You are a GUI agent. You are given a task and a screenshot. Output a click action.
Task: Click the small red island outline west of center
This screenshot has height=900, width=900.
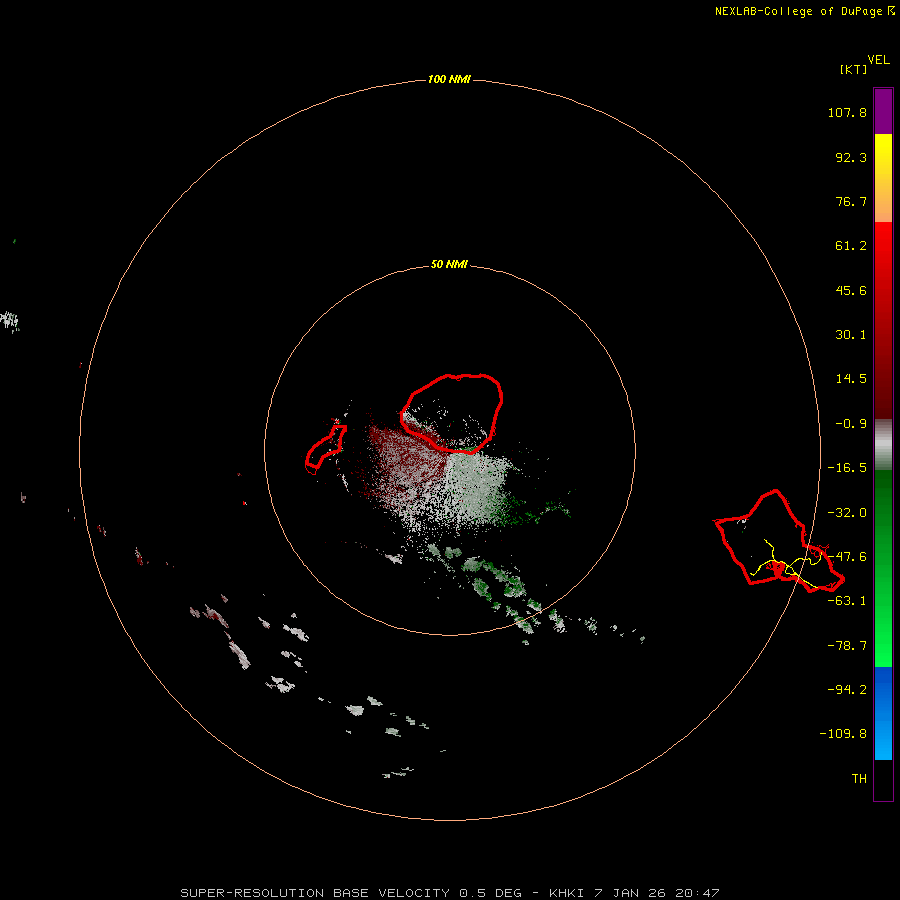pos(325,447)
